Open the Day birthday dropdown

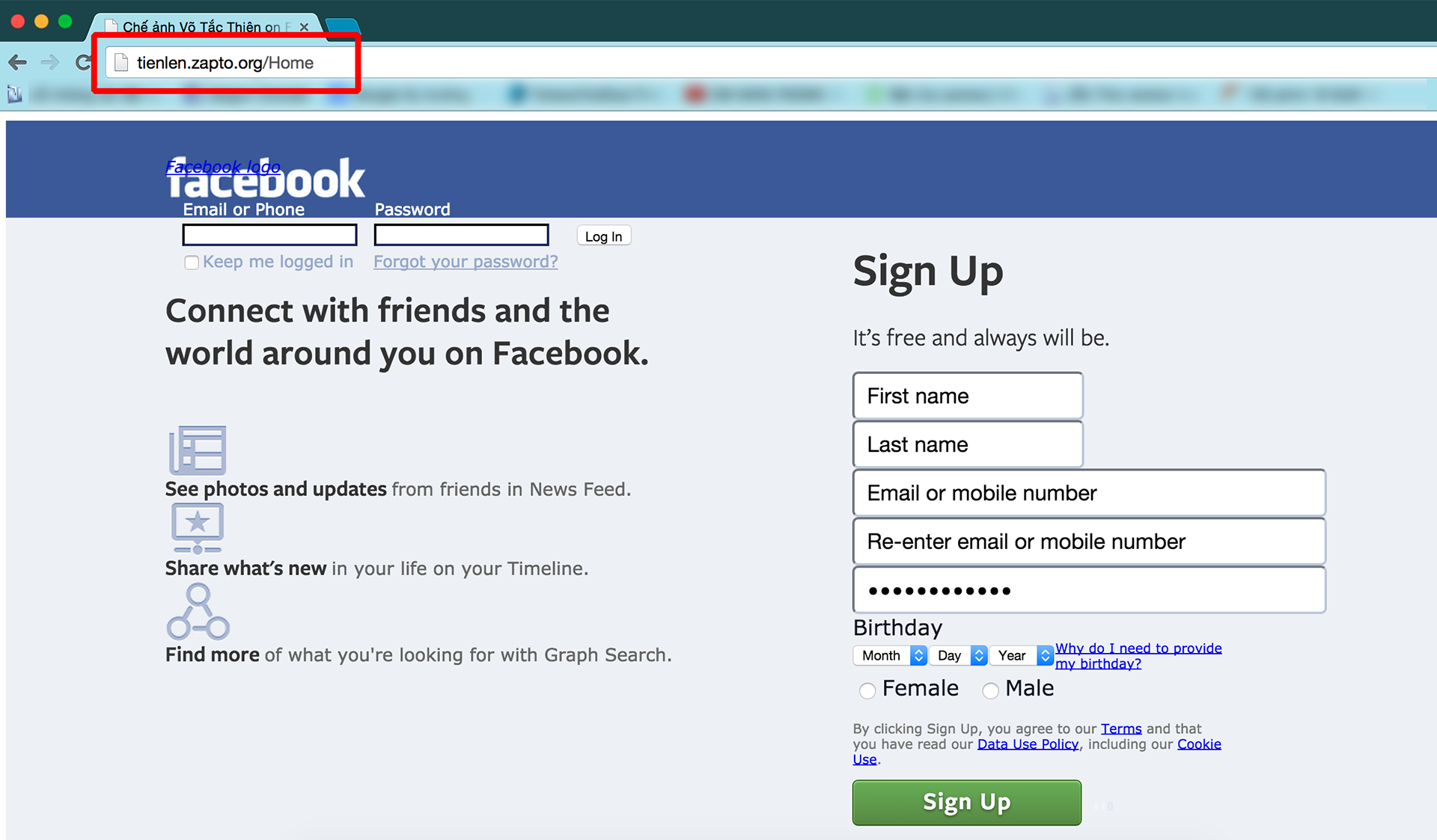(x=959, y=655)
